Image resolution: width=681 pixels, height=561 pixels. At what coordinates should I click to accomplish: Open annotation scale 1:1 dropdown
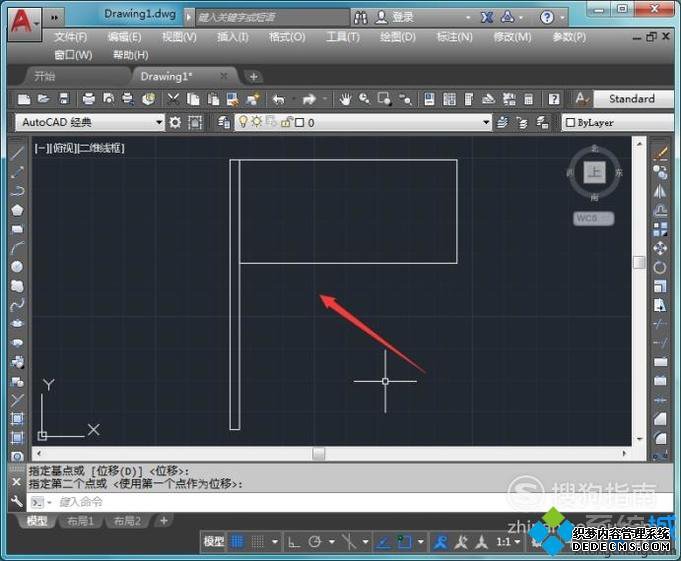click(x=508, y=542)
